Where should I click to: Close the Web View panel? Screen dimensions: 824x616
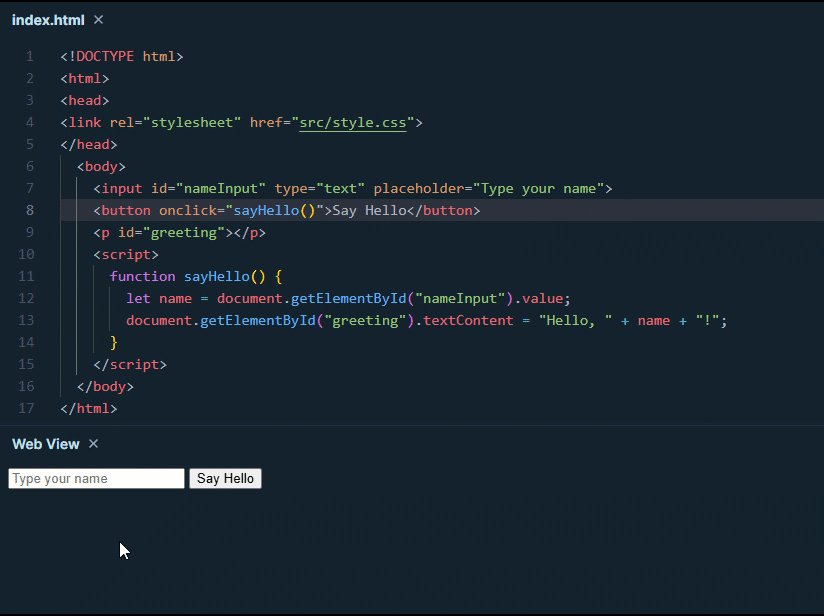pyautogui.click(x=94, y=444)
